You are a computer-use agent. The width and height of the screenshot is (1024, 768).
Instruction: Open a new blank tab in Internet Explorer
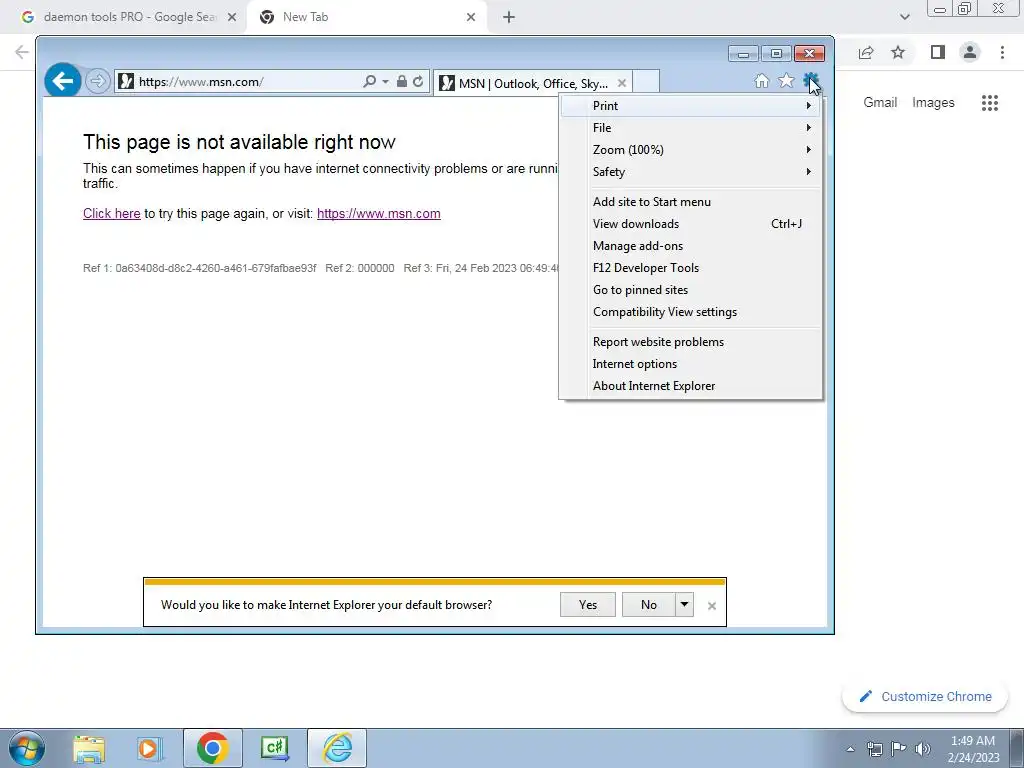click(646, 82)
